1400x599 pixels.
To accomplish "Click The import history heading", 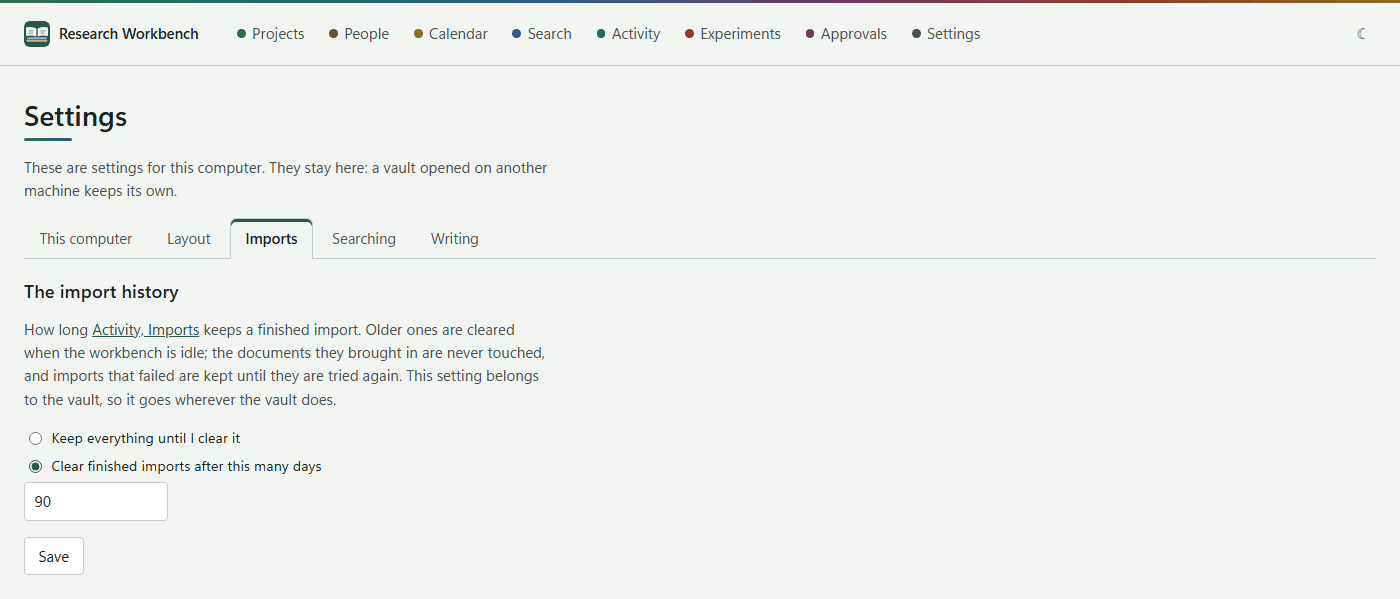I will tap(101, 292).
